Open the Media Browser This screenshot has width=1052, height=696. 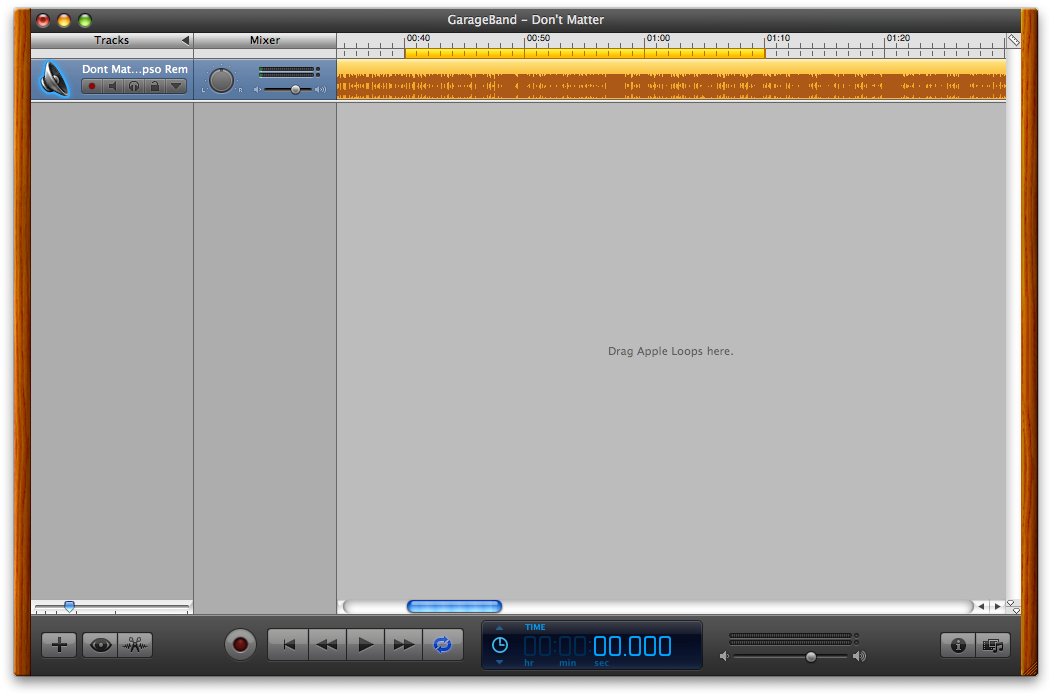click(993, 645)
